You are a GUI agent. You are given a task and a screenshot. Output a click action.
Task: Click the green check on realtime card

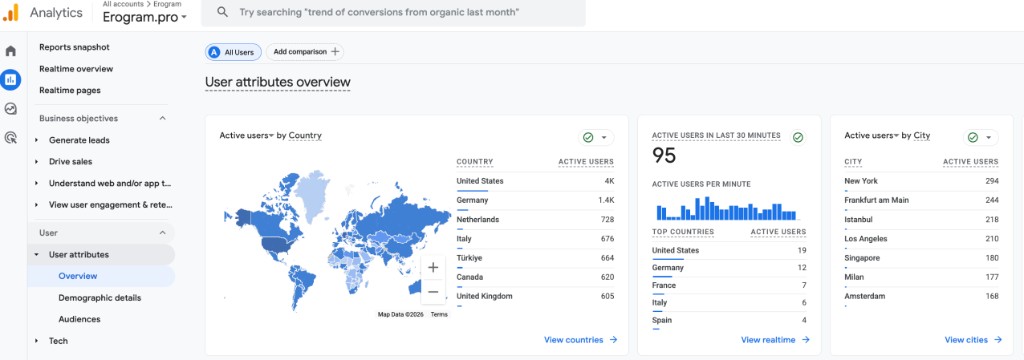click(x=797, y=137)
